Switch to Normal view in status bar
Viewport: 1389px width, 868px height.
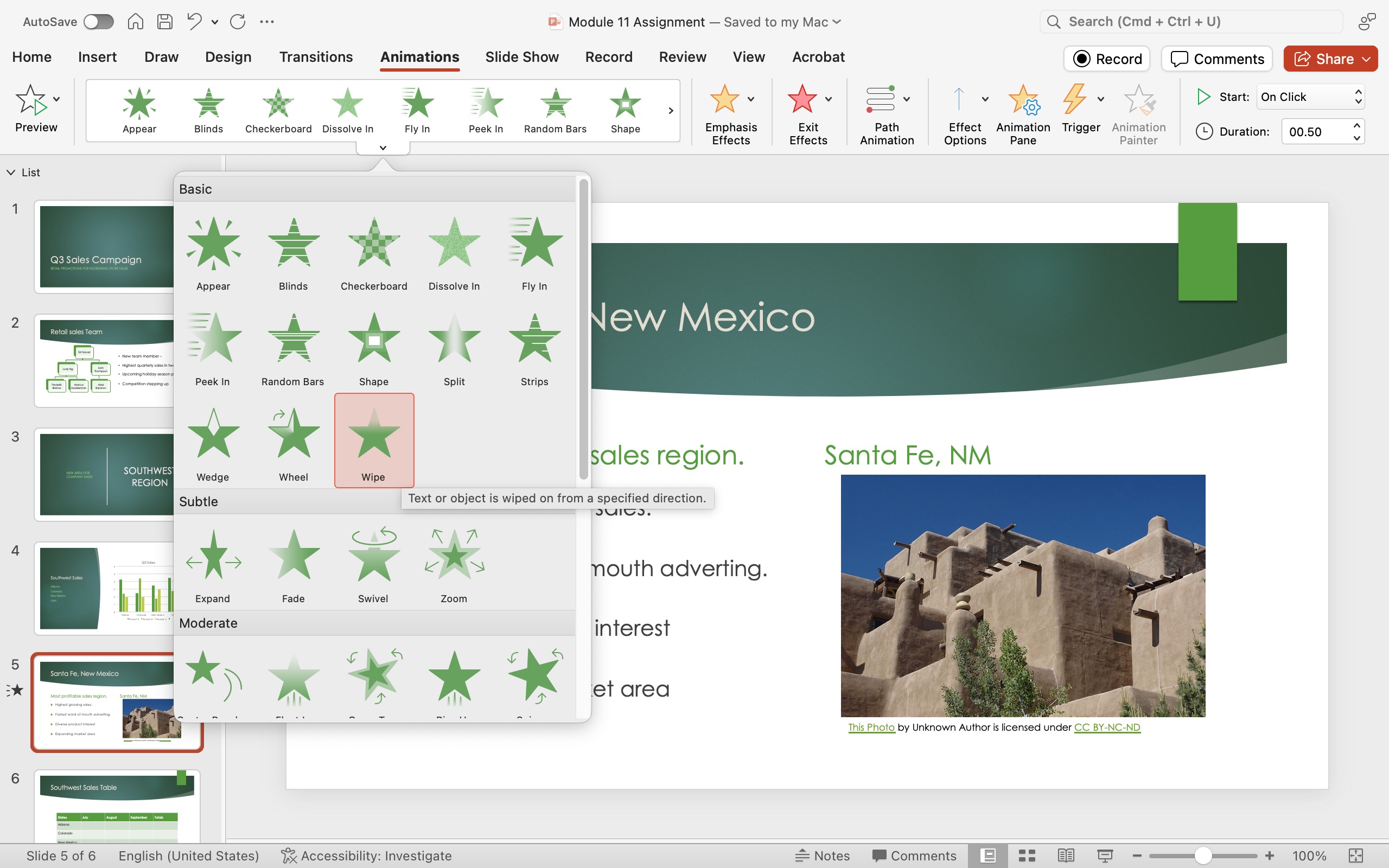(988, 856)
